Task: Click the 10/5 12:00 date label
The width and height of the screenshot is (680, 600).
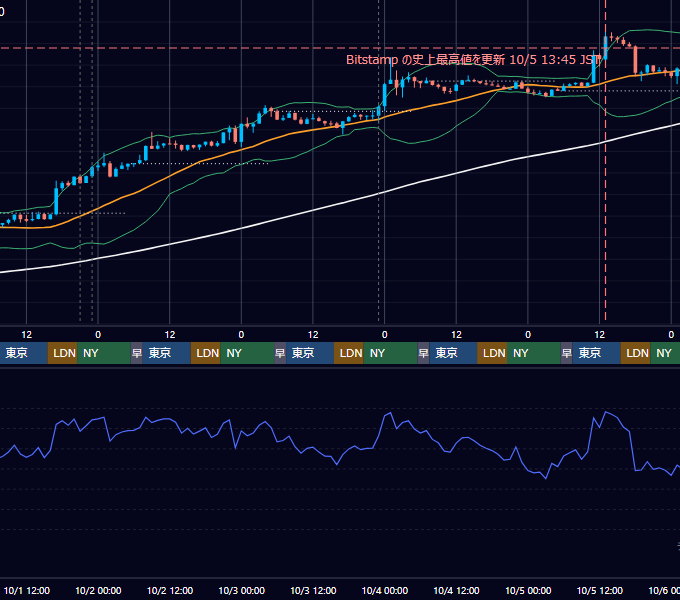Action: [600, 590]
